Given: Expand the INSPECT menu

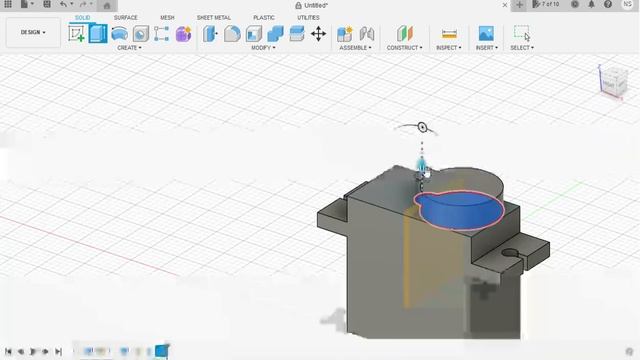Looking at the screenshot, I should 449,48.
